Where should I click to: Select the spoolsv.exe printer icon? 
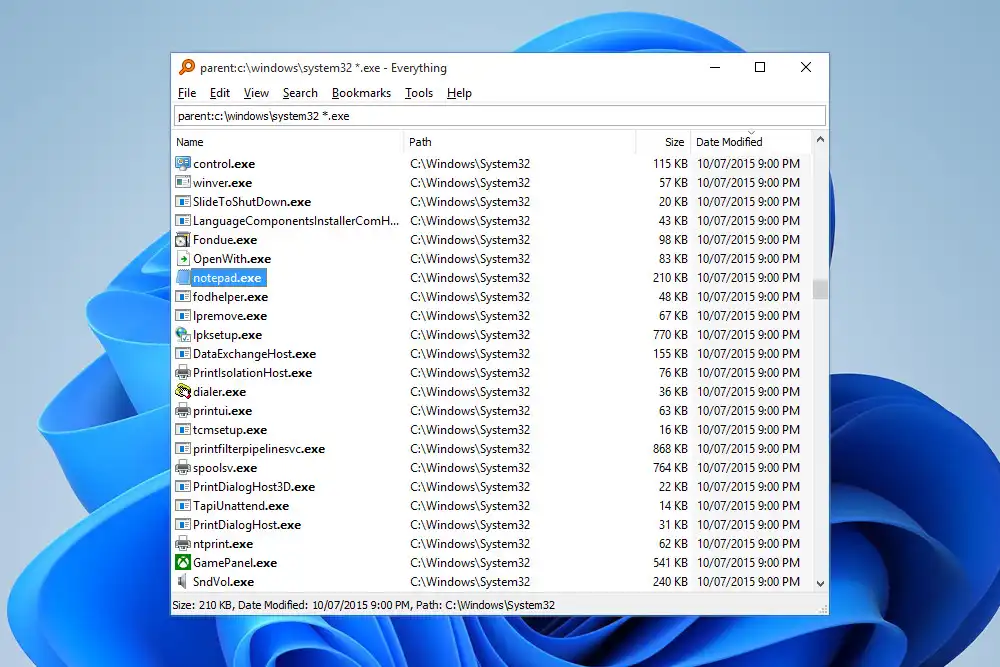point(183,468)
